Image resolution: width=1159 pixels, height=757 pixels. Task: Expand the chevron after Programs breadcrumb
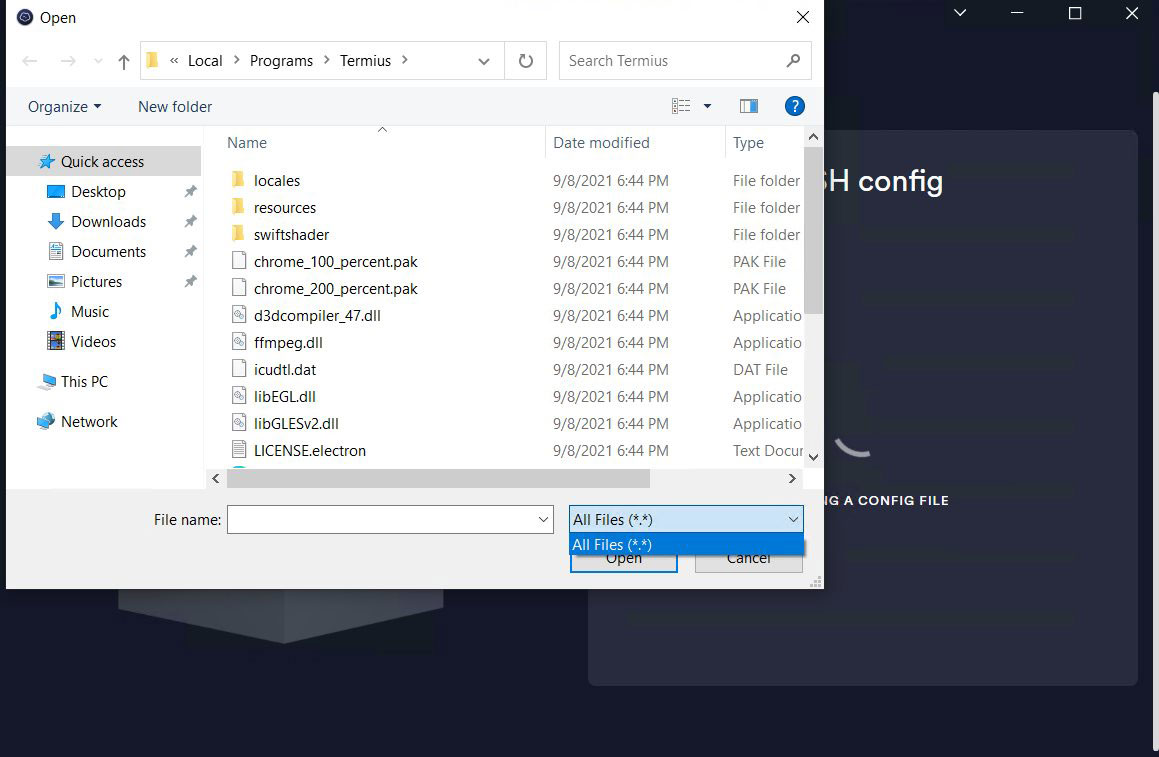(x=327, y=60)
